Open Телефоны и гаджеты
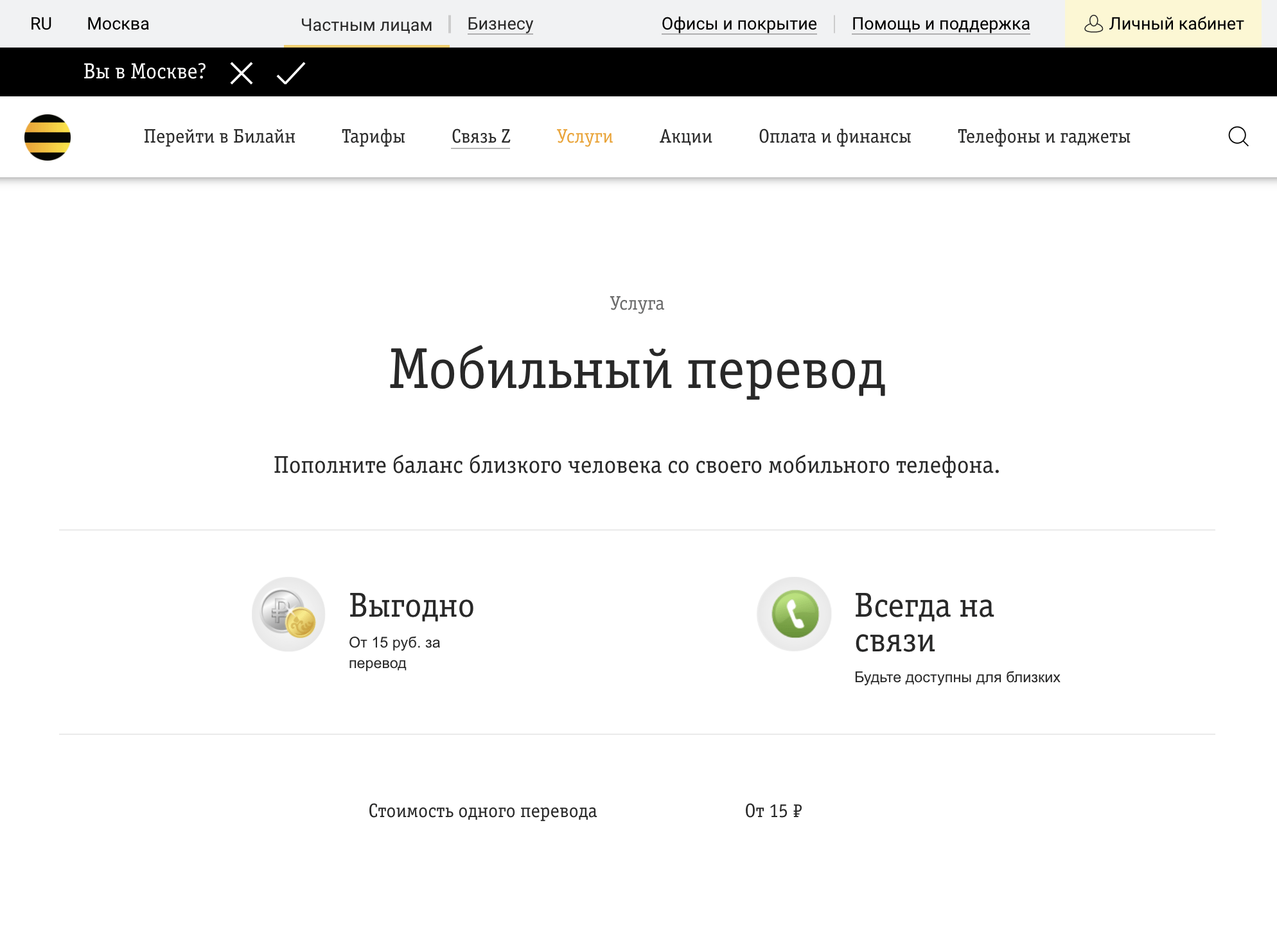 [x=1044, y=136]
